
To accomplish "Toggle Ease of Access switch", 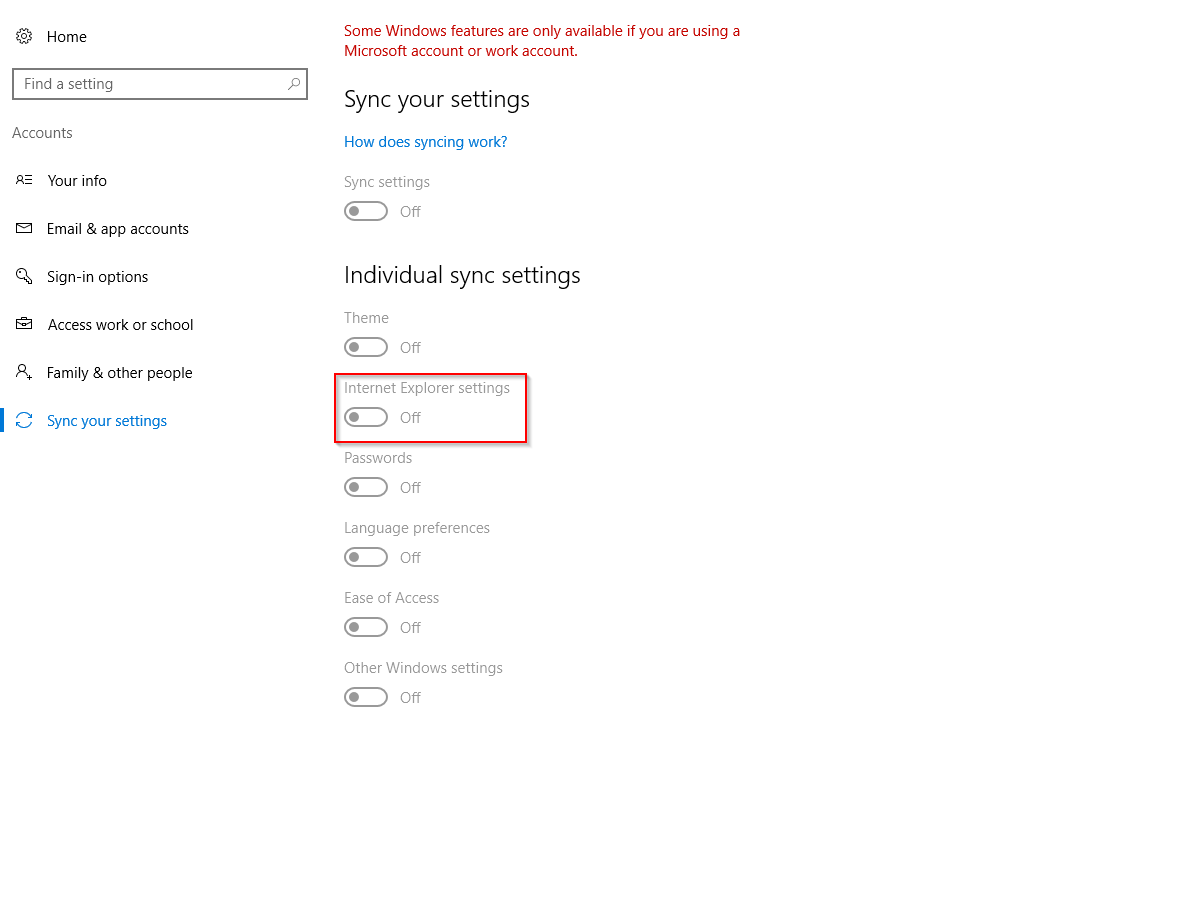I will tap(365, 627).
